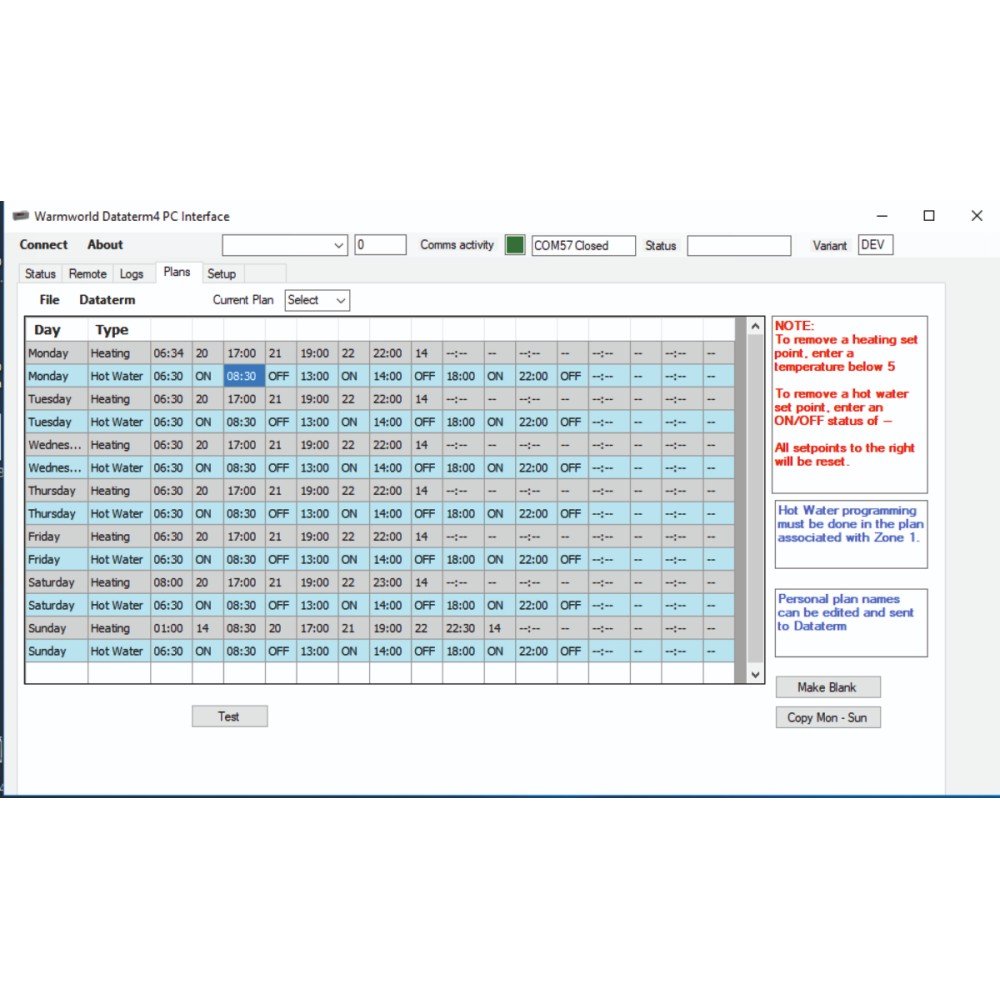
Task: Click the Warmworld Dataterm4 app icon in title bar
Action: click(x=21, y=216)
